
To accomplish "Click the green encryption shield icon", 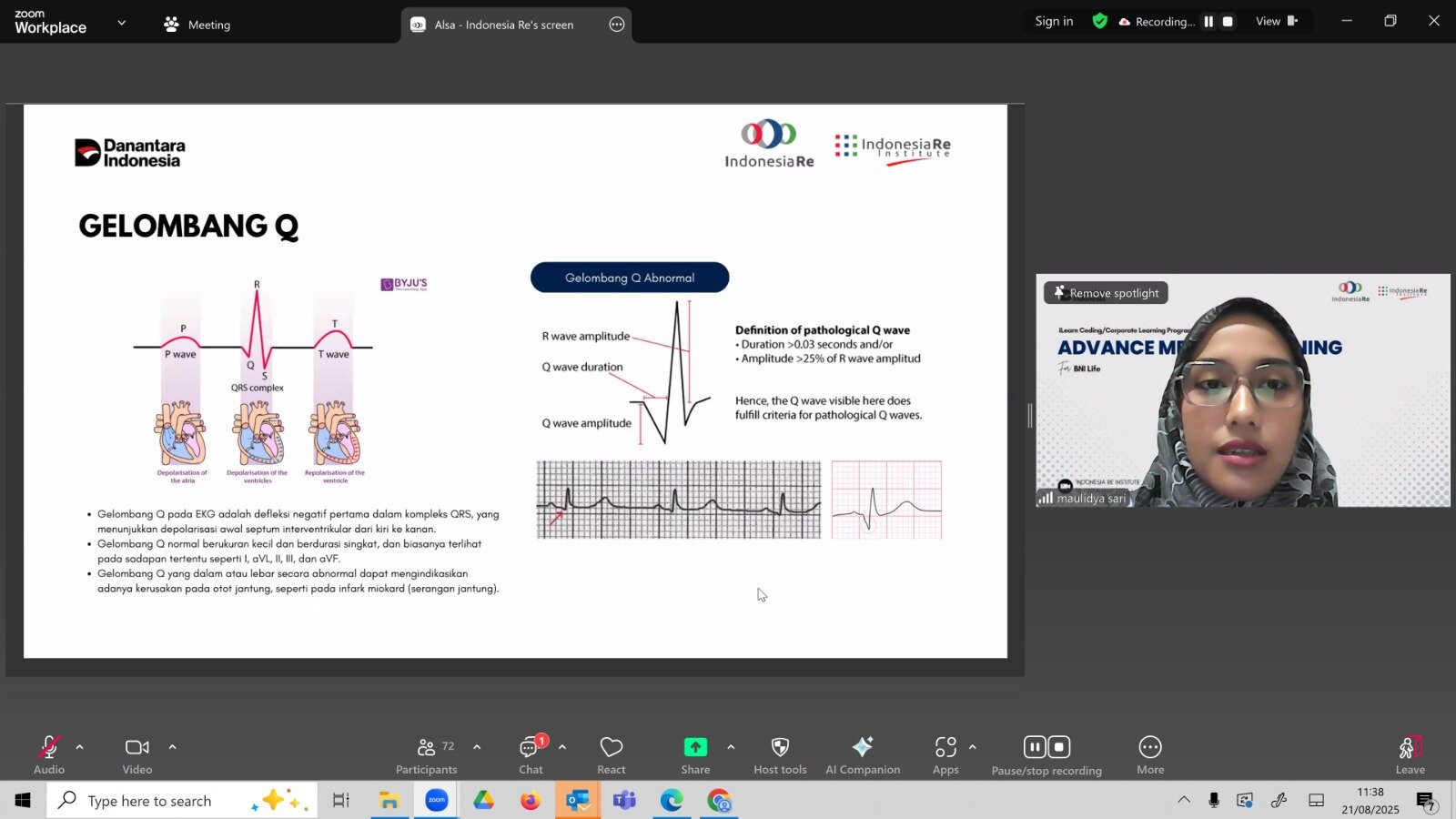I will [x=1099, y=22].
